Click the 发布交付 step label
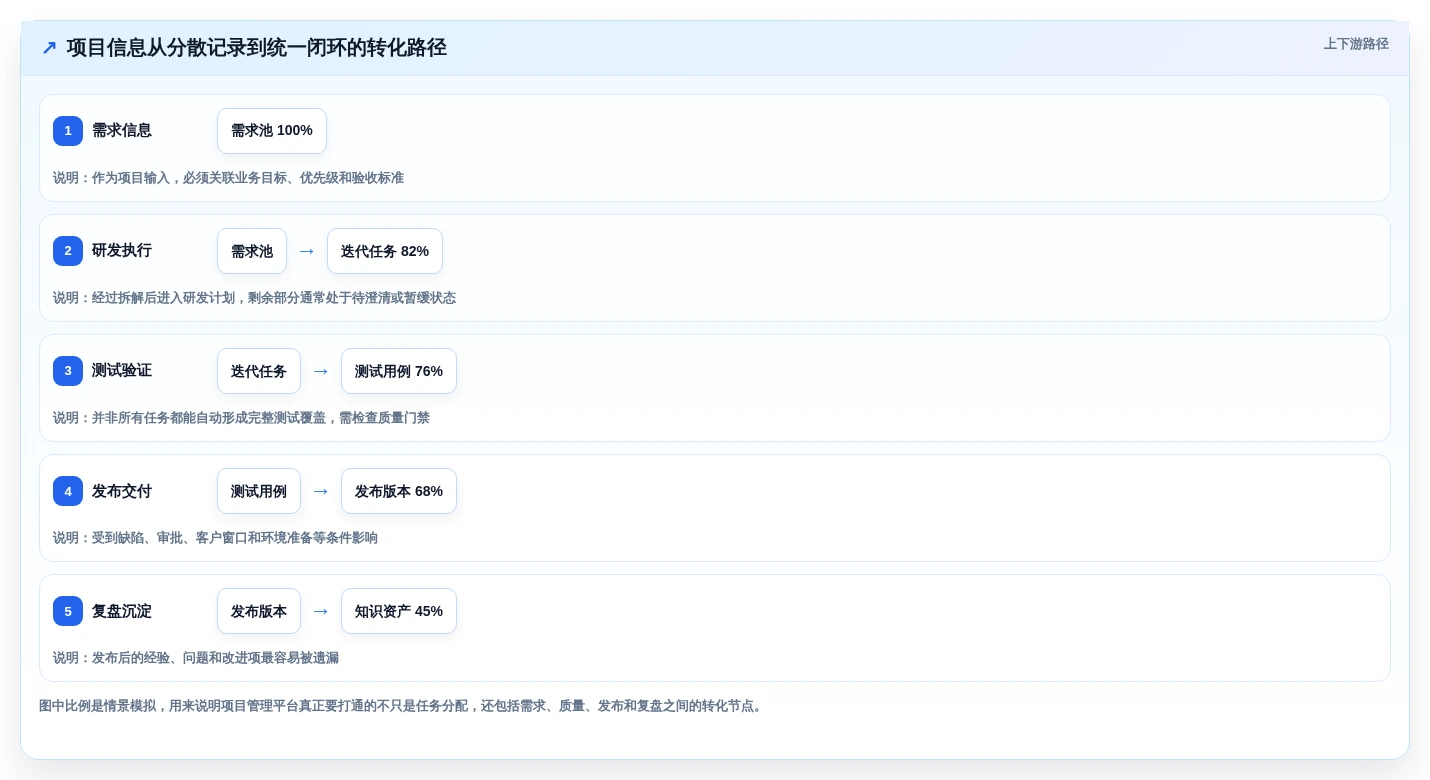This screenshot has width=1430, height=780. tap(122, 491)
